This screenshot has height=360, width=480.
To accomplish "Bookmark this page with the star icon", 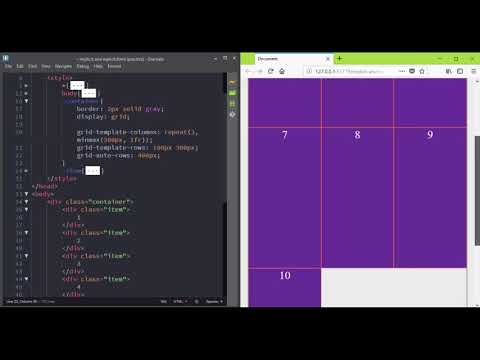I will 422,71.
